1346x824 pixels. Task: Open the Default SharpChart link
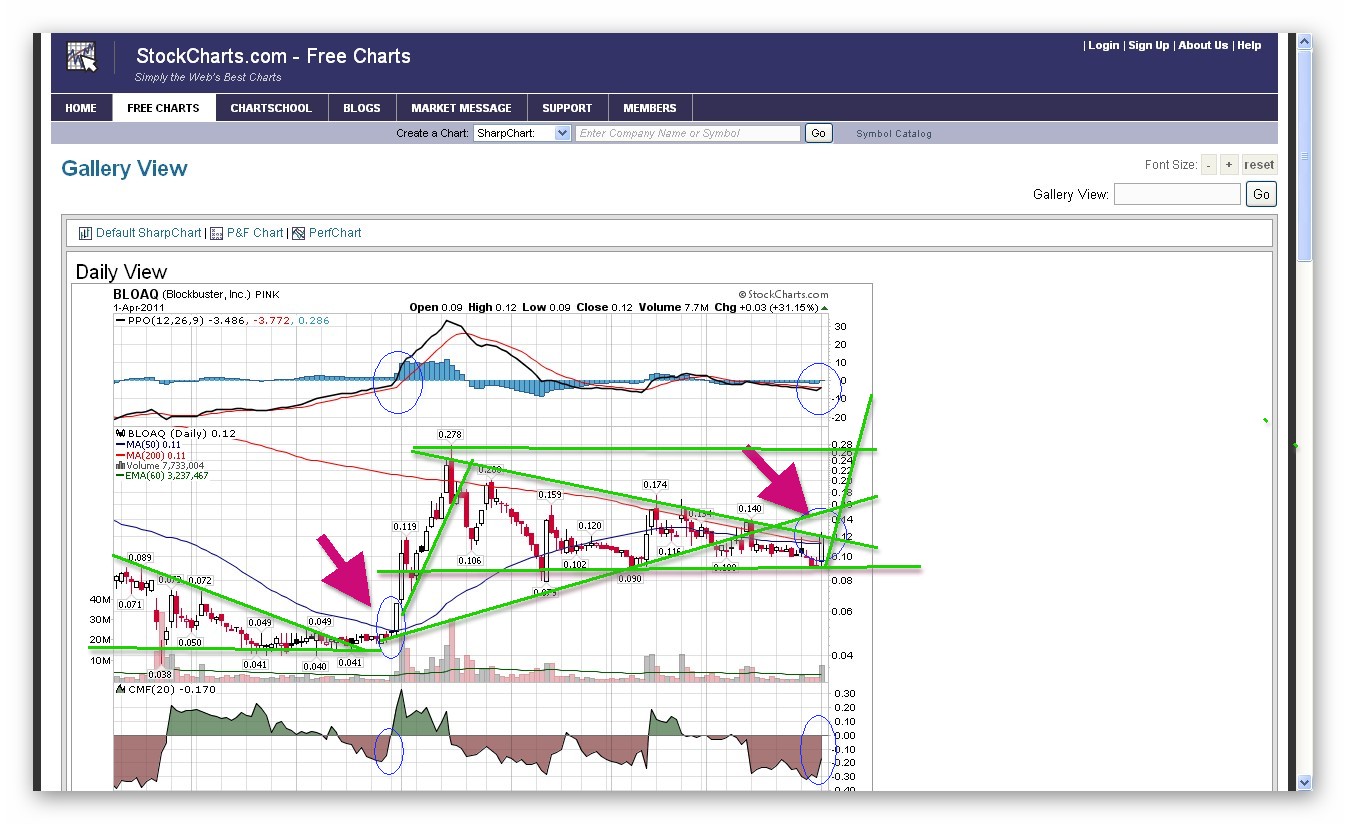tap(149, 233)
